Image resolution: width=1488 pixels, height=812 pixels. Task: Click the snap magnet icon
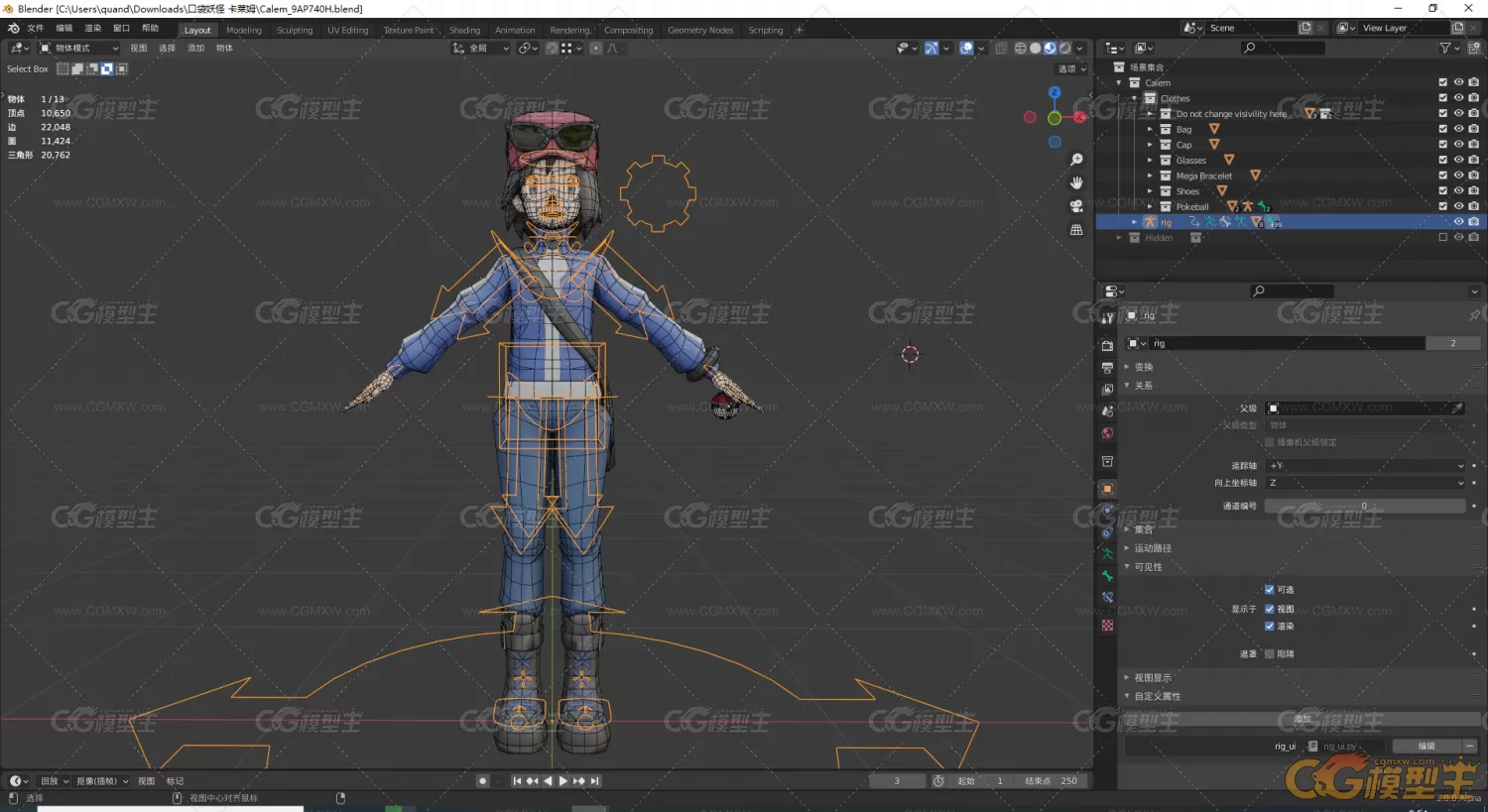tap(552, 48)
